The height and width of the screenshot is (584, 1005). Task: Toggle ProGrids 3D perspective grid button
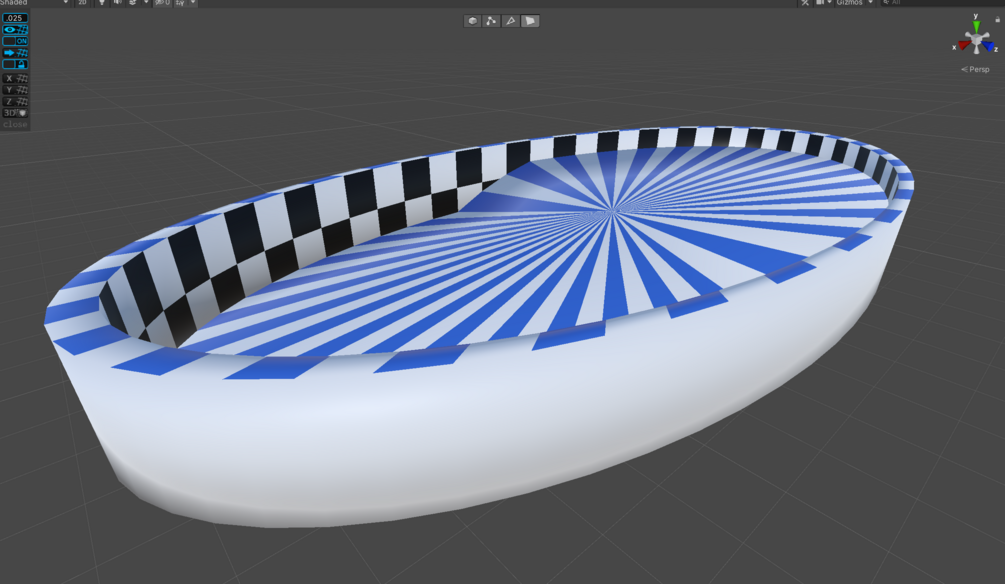pos(15,113)
